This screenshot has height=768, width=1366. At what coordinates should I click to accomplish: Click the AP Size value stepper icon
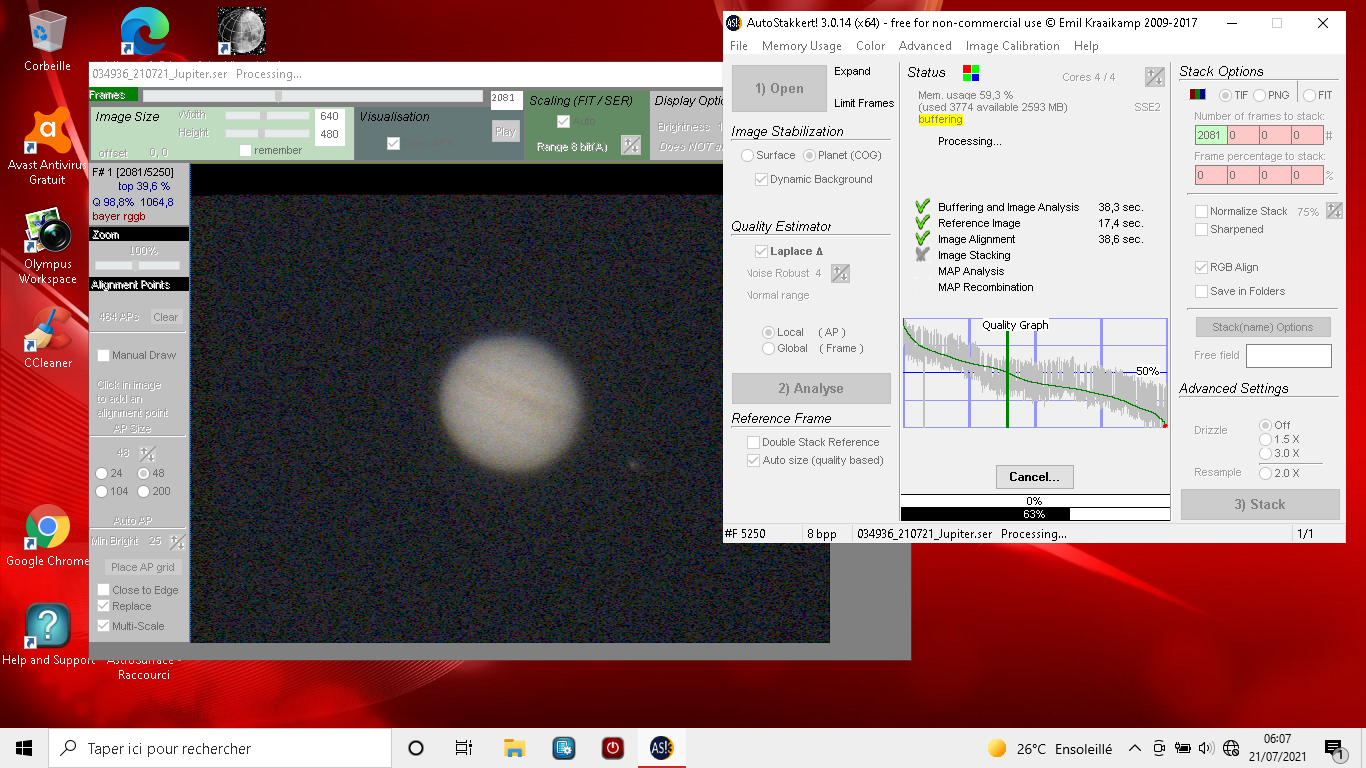(x=148, y=454)
